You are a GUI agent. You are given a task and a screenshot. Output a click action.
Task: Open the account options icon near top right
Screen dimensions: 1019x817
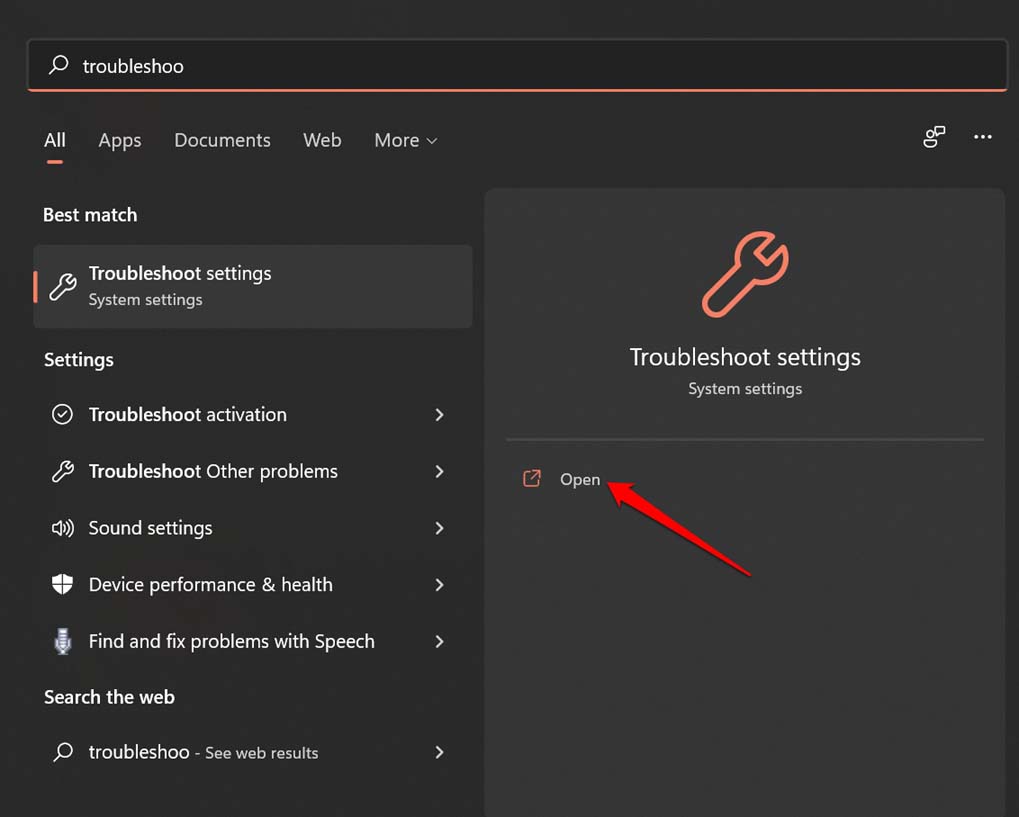pyautogui.click(x=933, y=137)
